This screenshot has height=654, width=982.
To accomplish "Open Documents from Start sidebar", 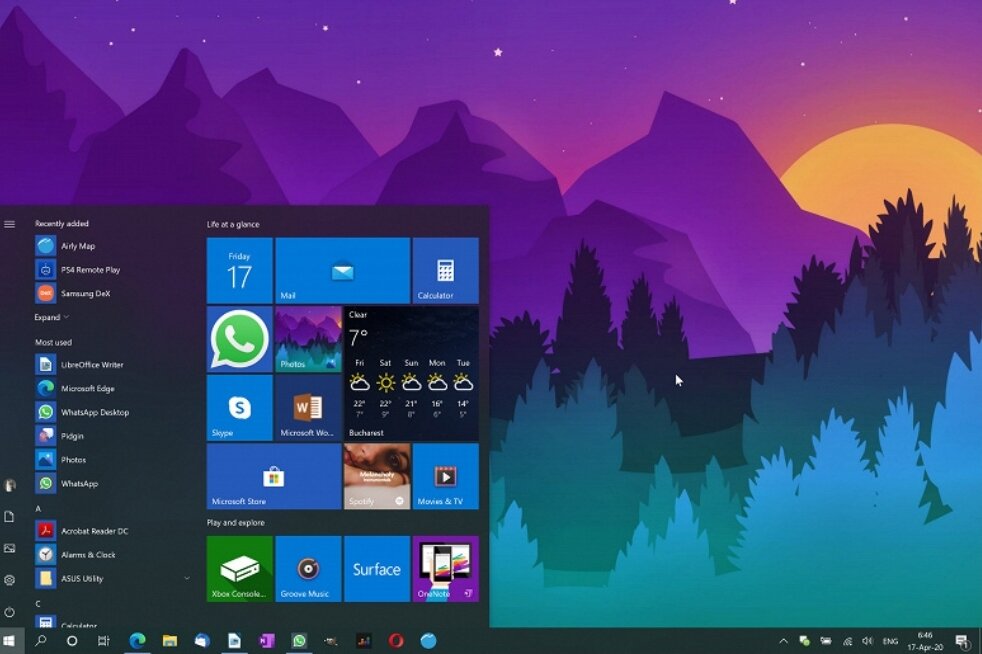I will pos(9,517).
